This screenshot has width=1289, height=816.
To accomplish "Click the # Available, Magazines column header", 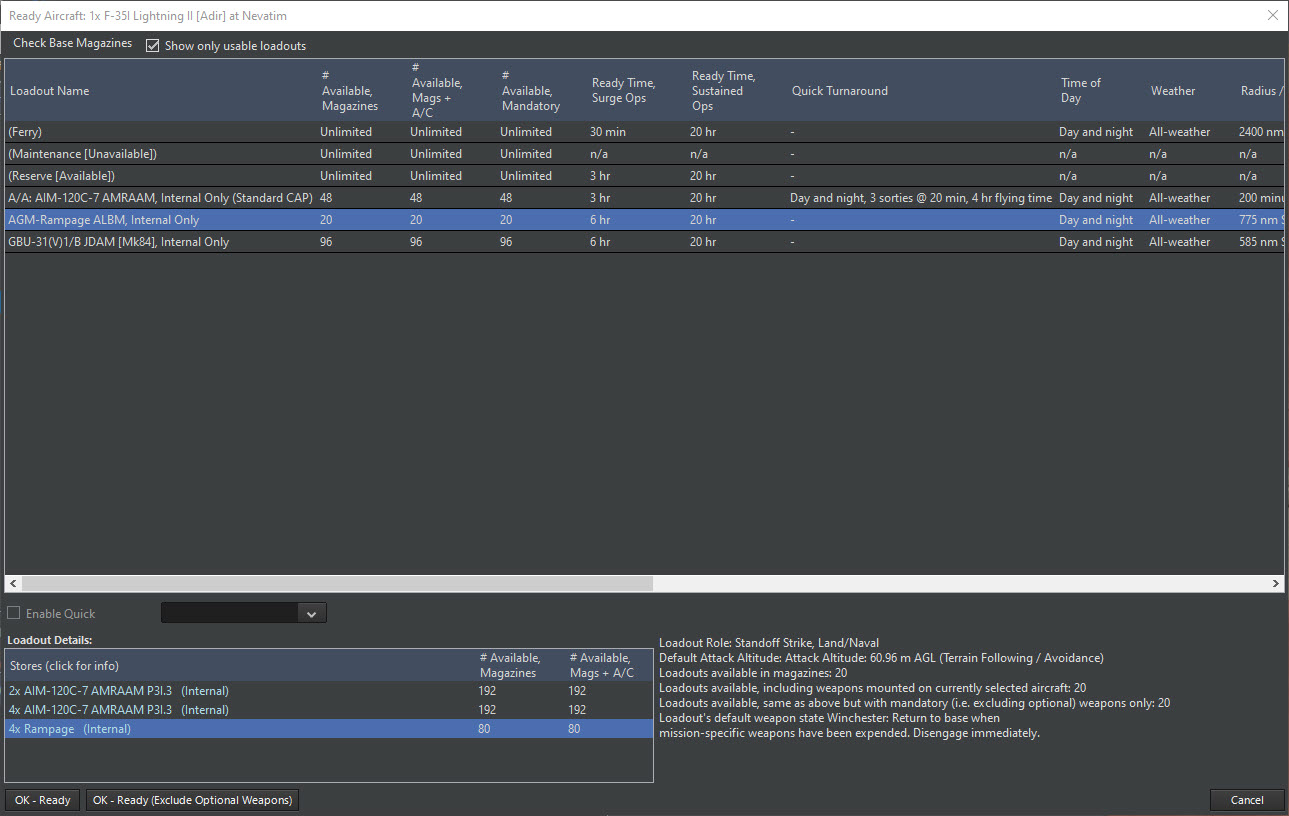I will click(361, 91).
